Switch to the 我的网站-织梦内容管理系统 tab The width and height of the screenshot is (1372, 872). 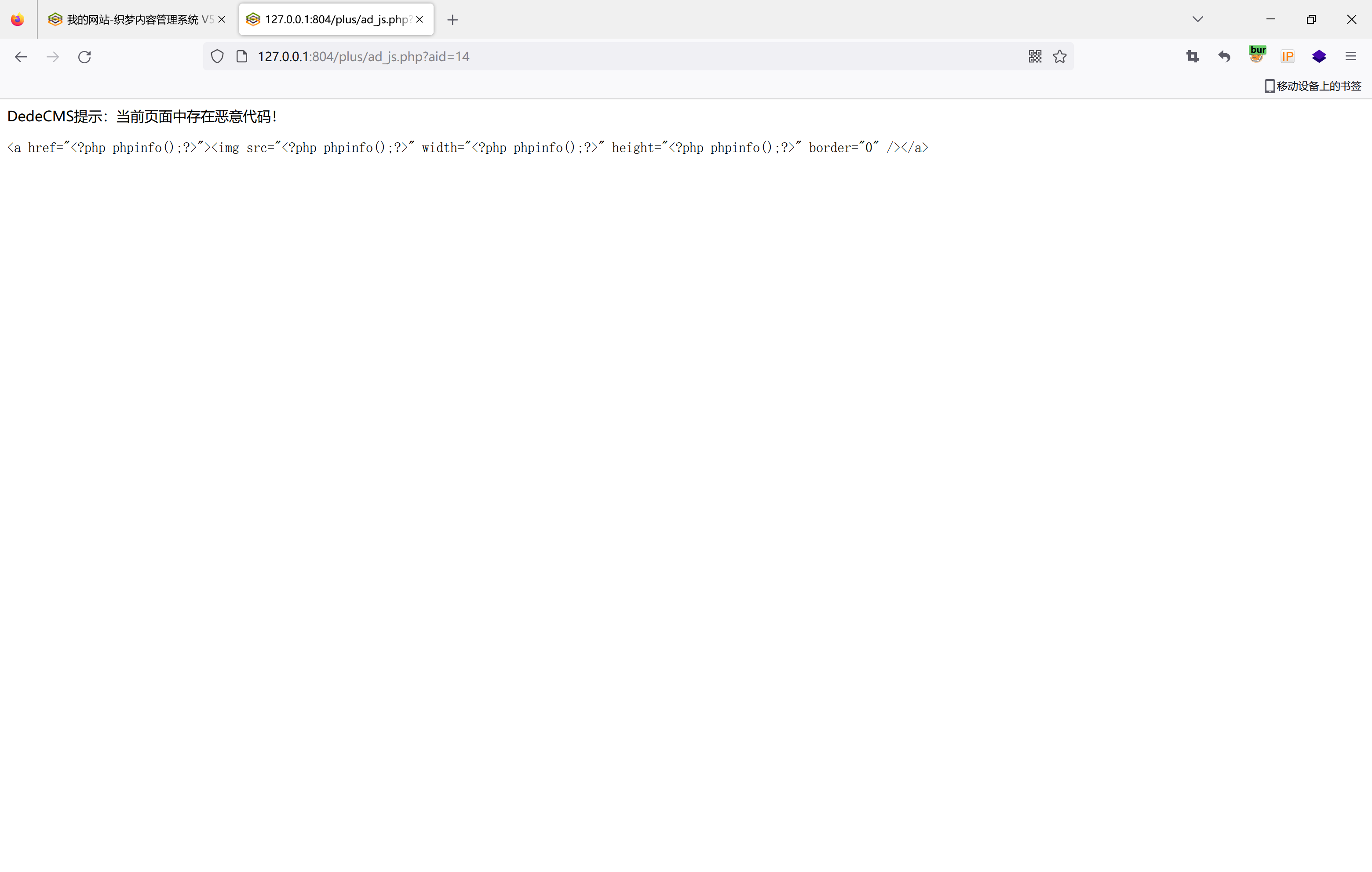tap(131, 19)
